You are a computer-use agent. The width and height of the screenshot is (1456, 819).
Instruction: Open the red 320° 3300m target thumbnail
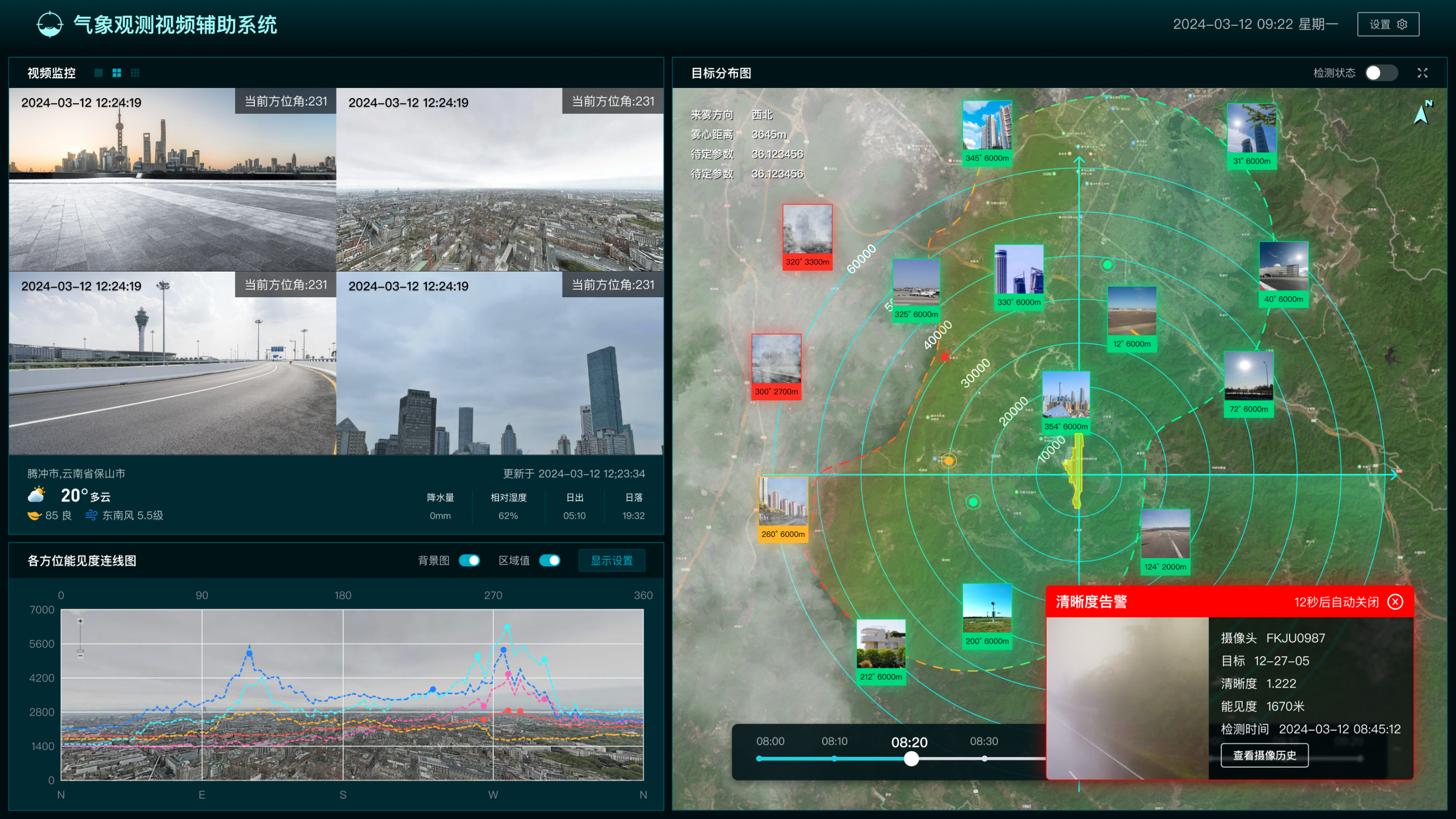[807, 237]
